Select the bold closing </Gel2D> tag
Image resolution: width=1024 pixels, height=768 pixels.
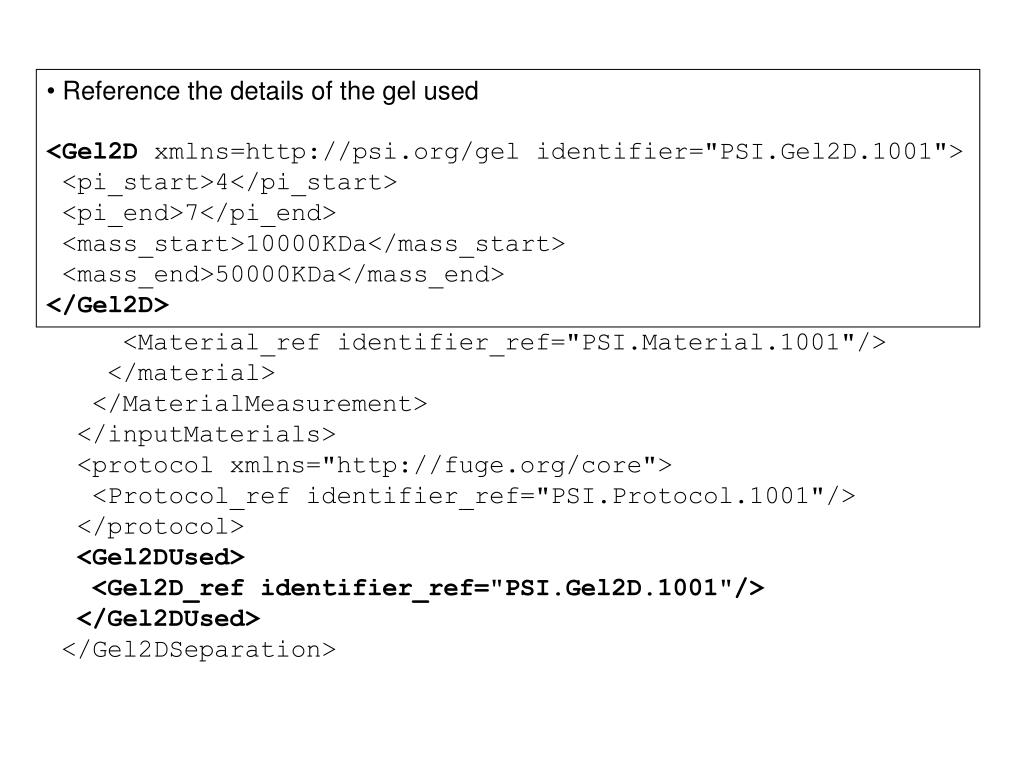(108, 305)
